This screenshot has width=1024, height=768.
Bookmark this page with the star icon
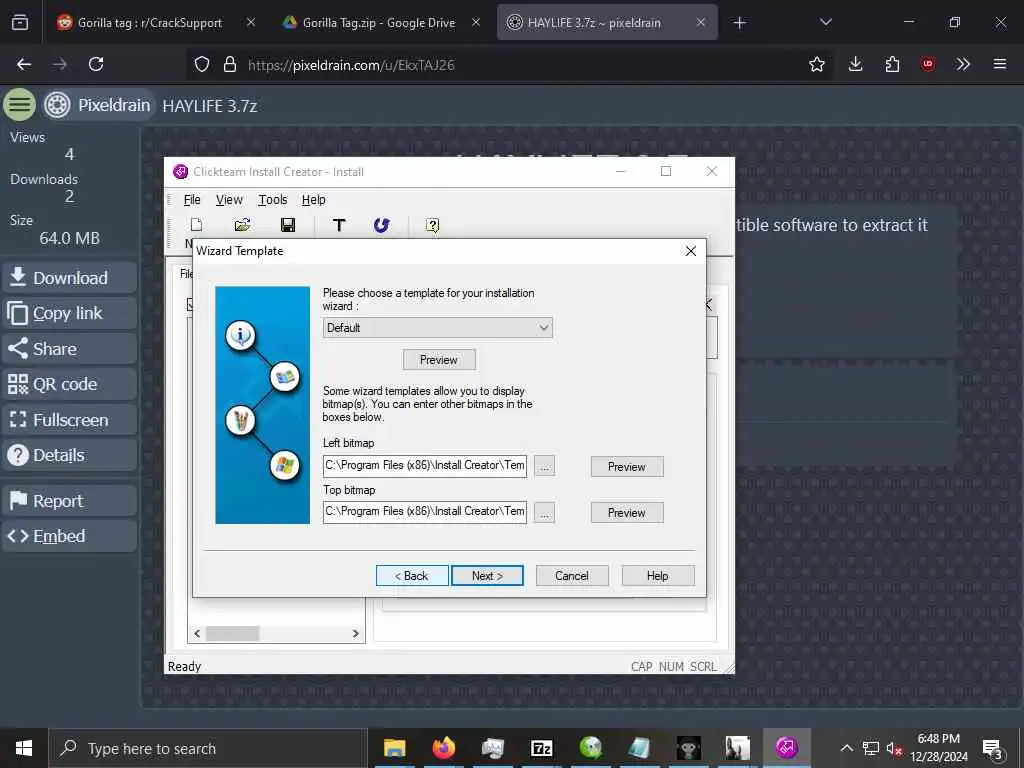(816, 64)
